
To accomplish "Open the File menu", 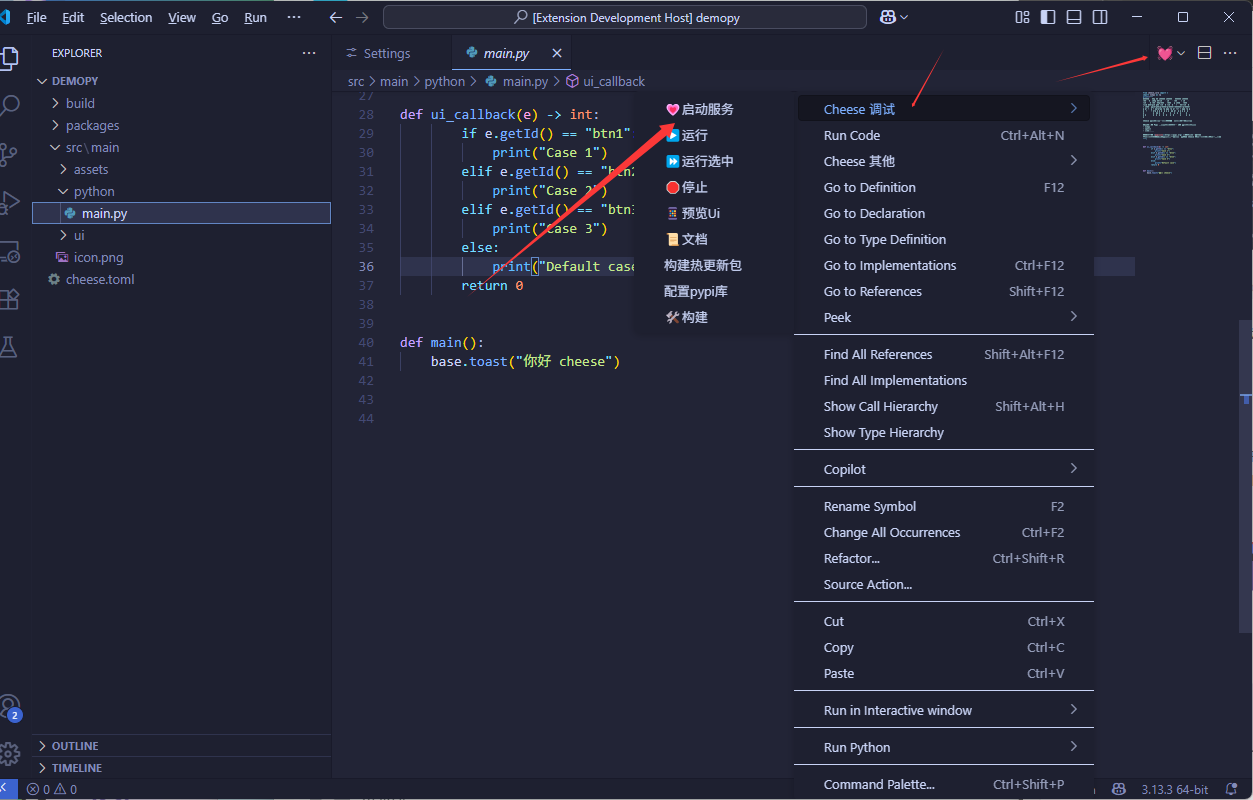I will point(37,17).
